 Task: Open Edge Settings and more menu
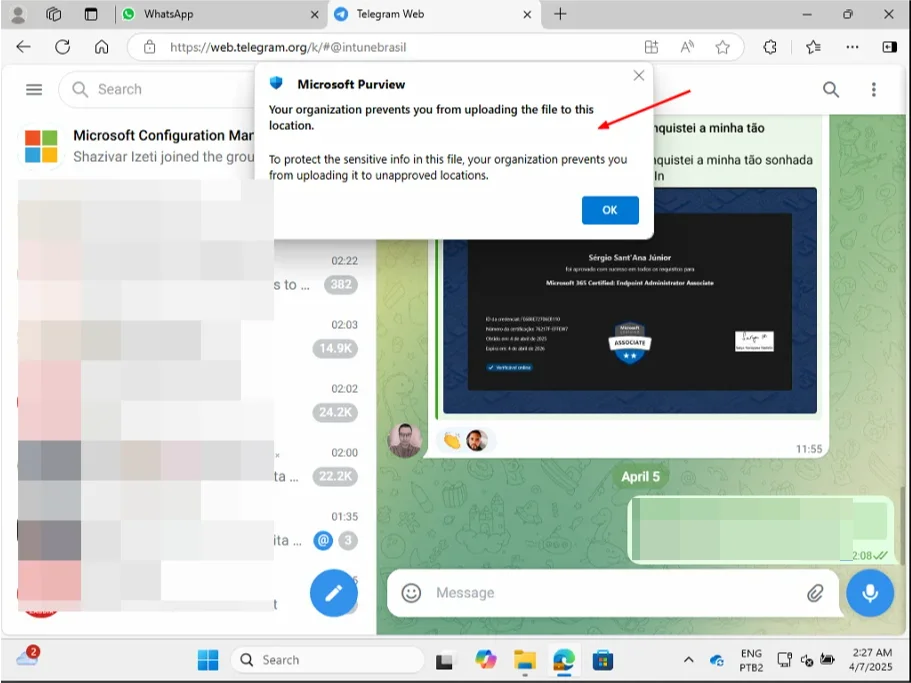point(852,47)
